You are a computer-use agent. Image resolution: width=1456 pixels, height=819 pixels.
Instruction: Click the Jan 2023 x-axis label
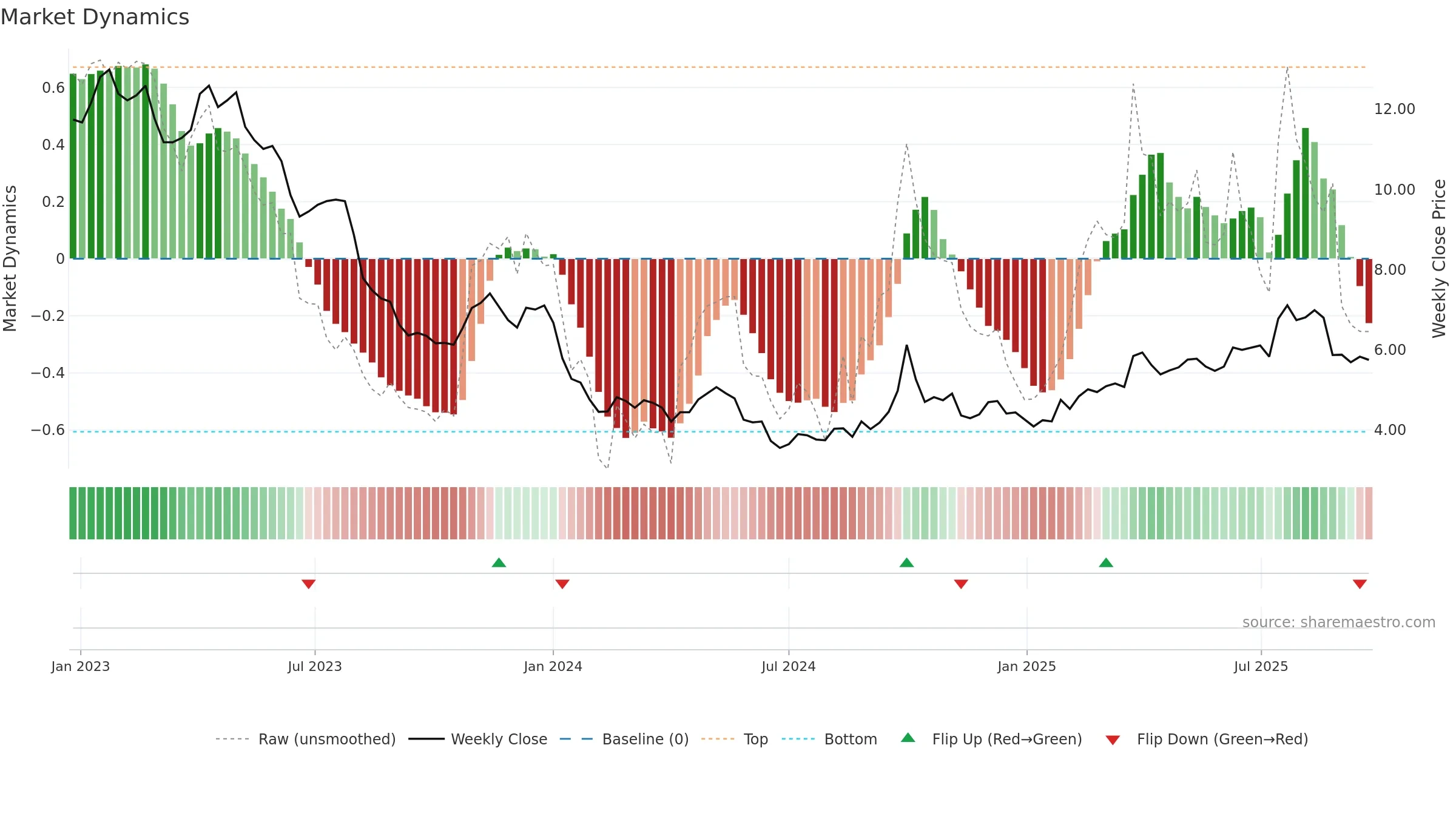coord(81,666)
